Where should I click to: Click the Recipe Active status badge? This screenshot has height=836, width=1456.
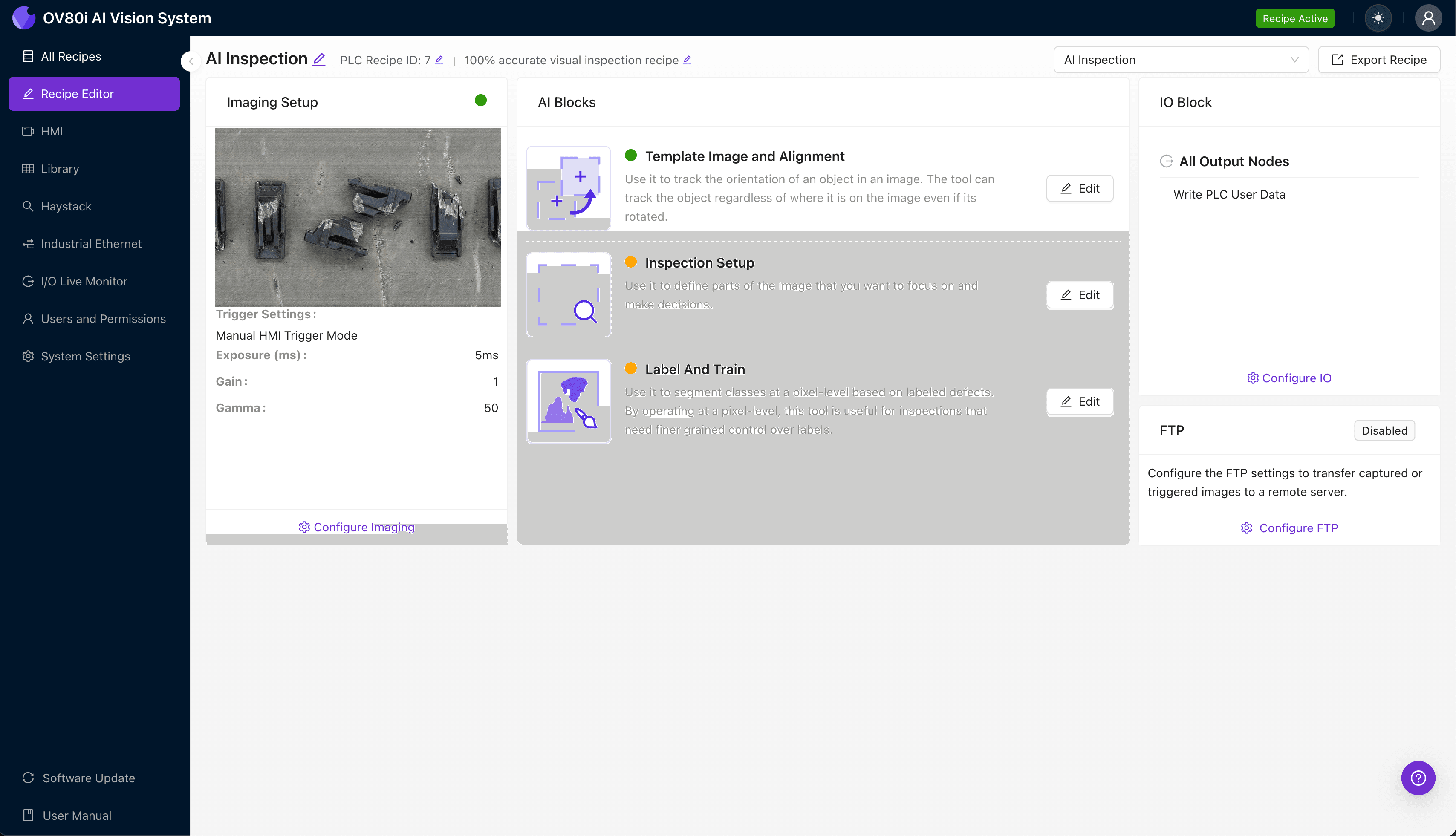(1294, 18)
